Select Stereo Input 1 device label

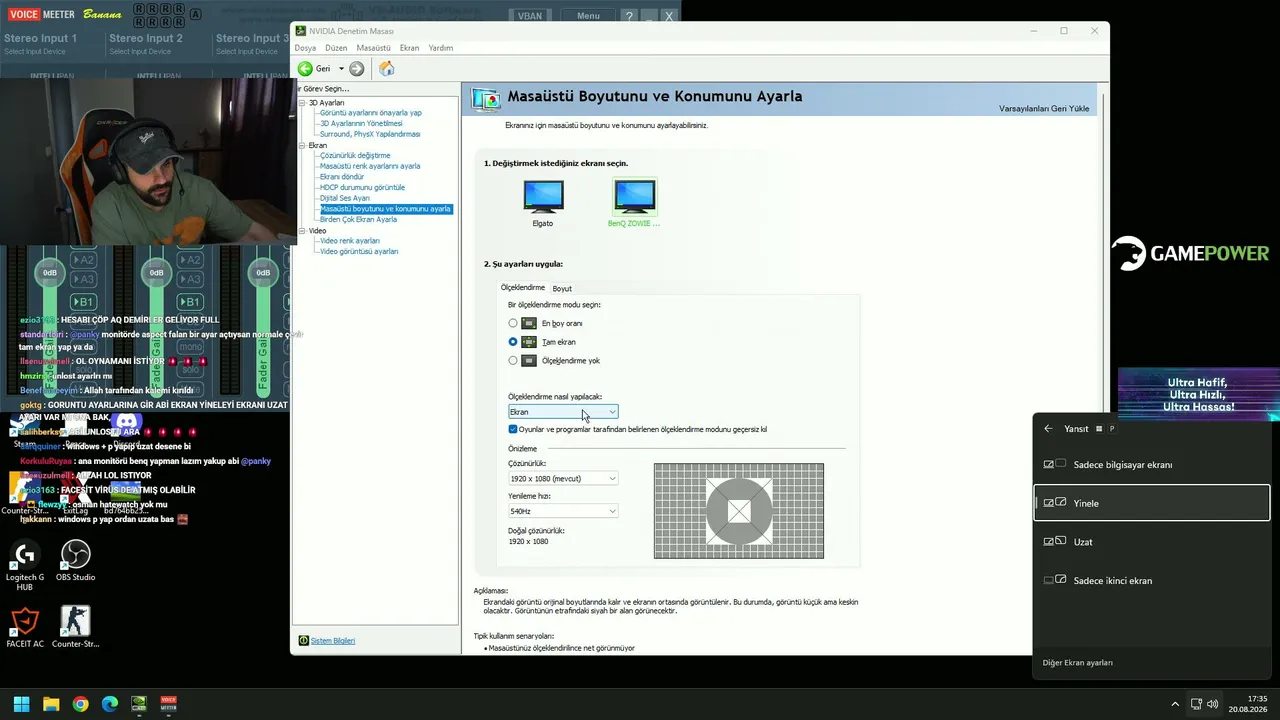[x=40, y=38]
